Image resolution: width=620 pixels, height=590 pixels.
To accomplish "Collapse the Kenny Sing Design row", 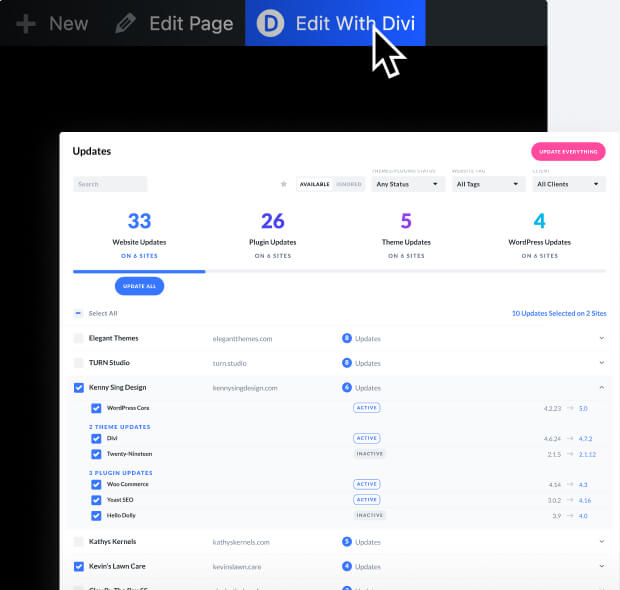I will 601,388.
